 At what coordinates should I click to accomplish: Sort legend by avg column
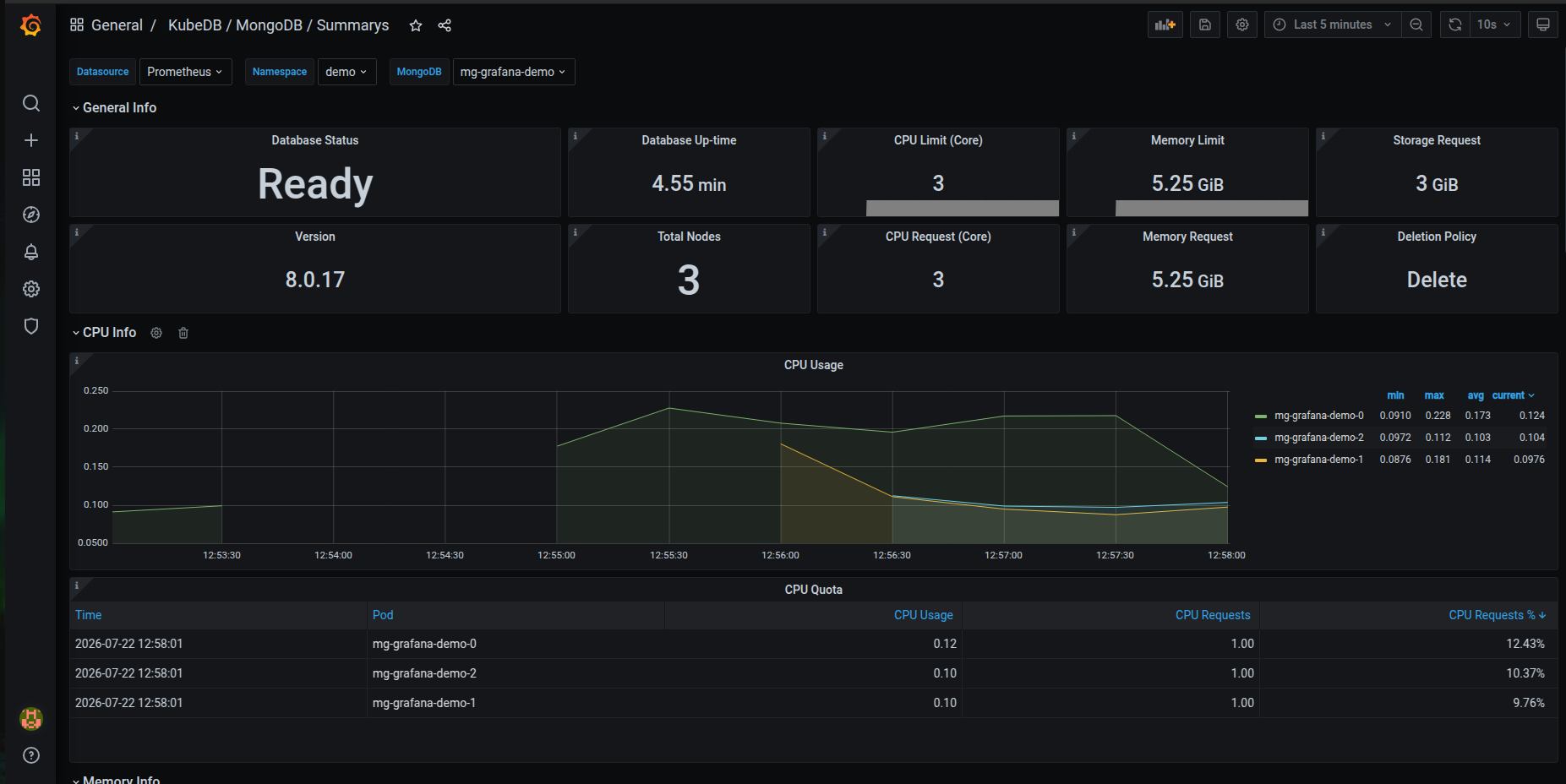click(1476, 395)
